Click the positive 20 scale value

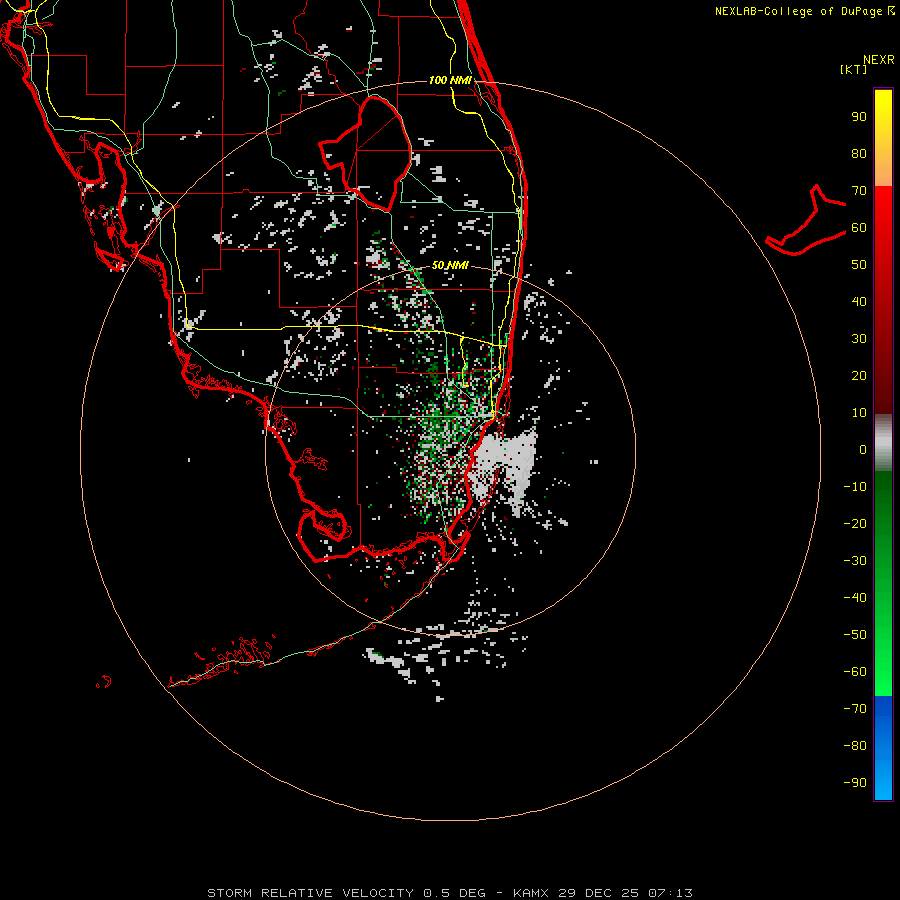[x=859, y=376]
